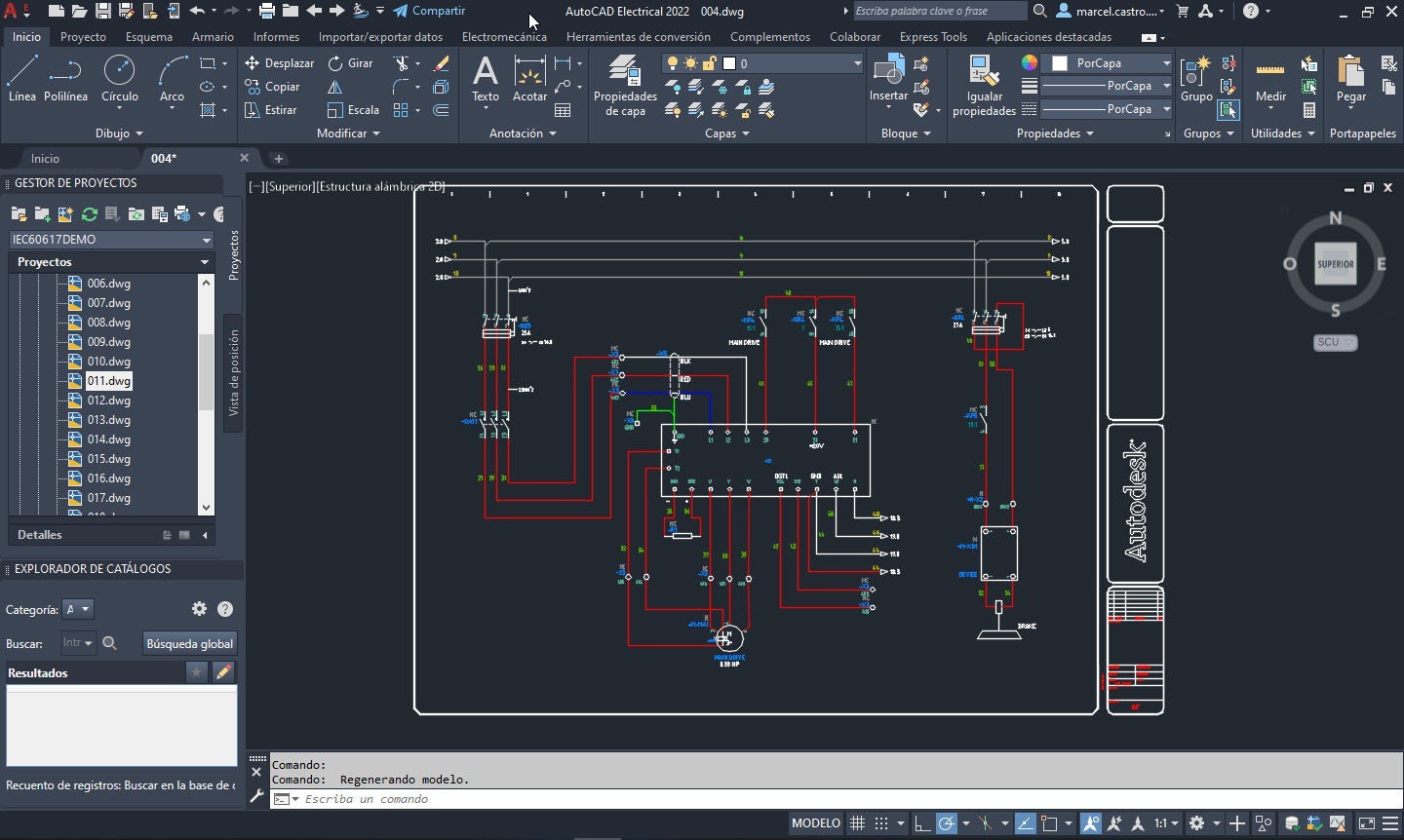1404x840 pixels.
Task: Open the Proyecto ribbon tab
Action: (x=83, y=37)
